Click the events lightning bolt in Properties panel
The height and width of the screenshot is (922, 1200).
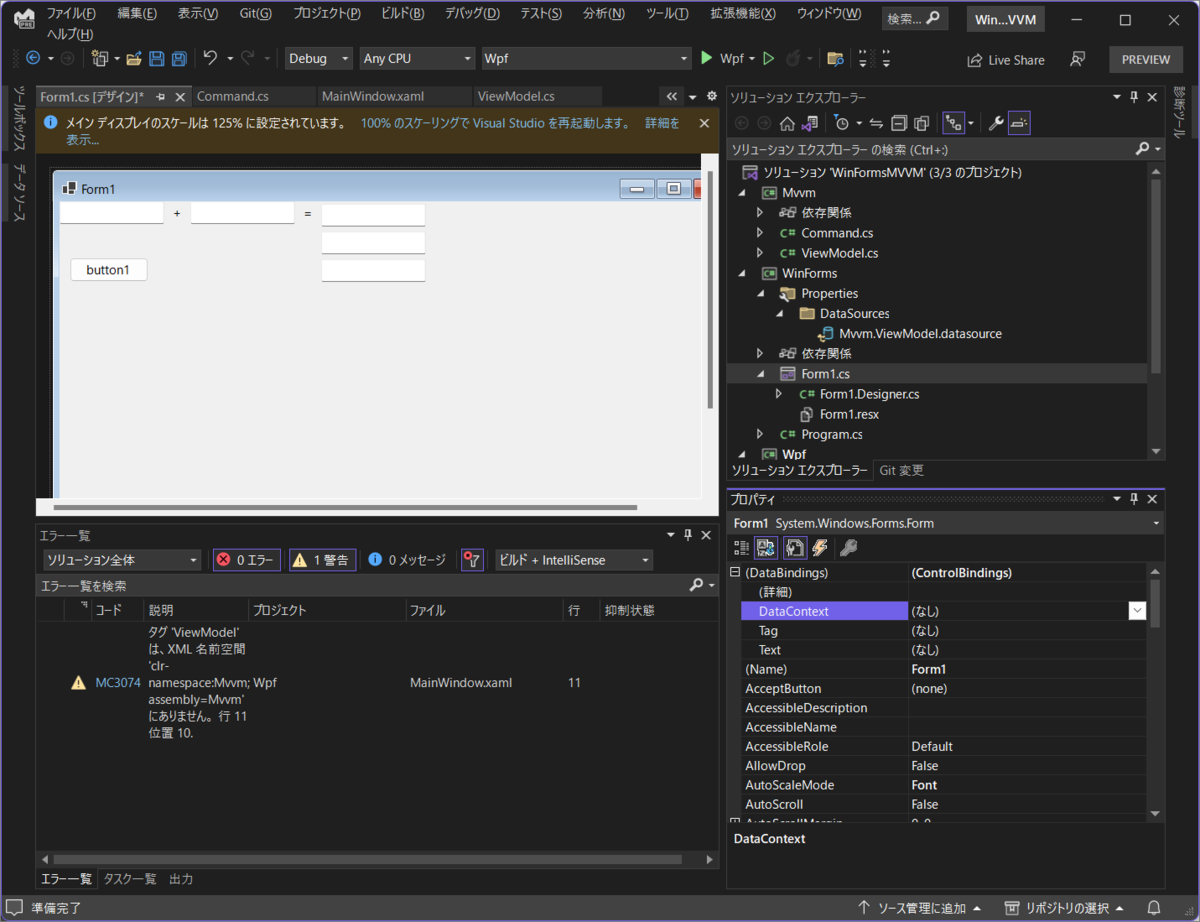click(x=820, y=548)
